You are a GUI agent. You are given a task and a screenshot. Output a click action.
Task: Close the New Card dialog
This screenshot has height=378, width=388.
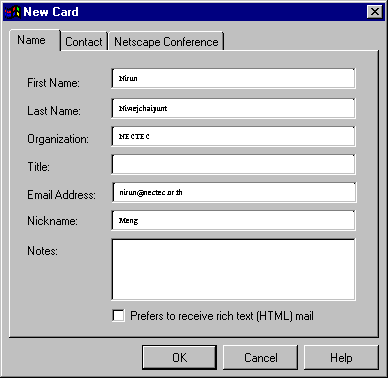click(x=375, y=12)
